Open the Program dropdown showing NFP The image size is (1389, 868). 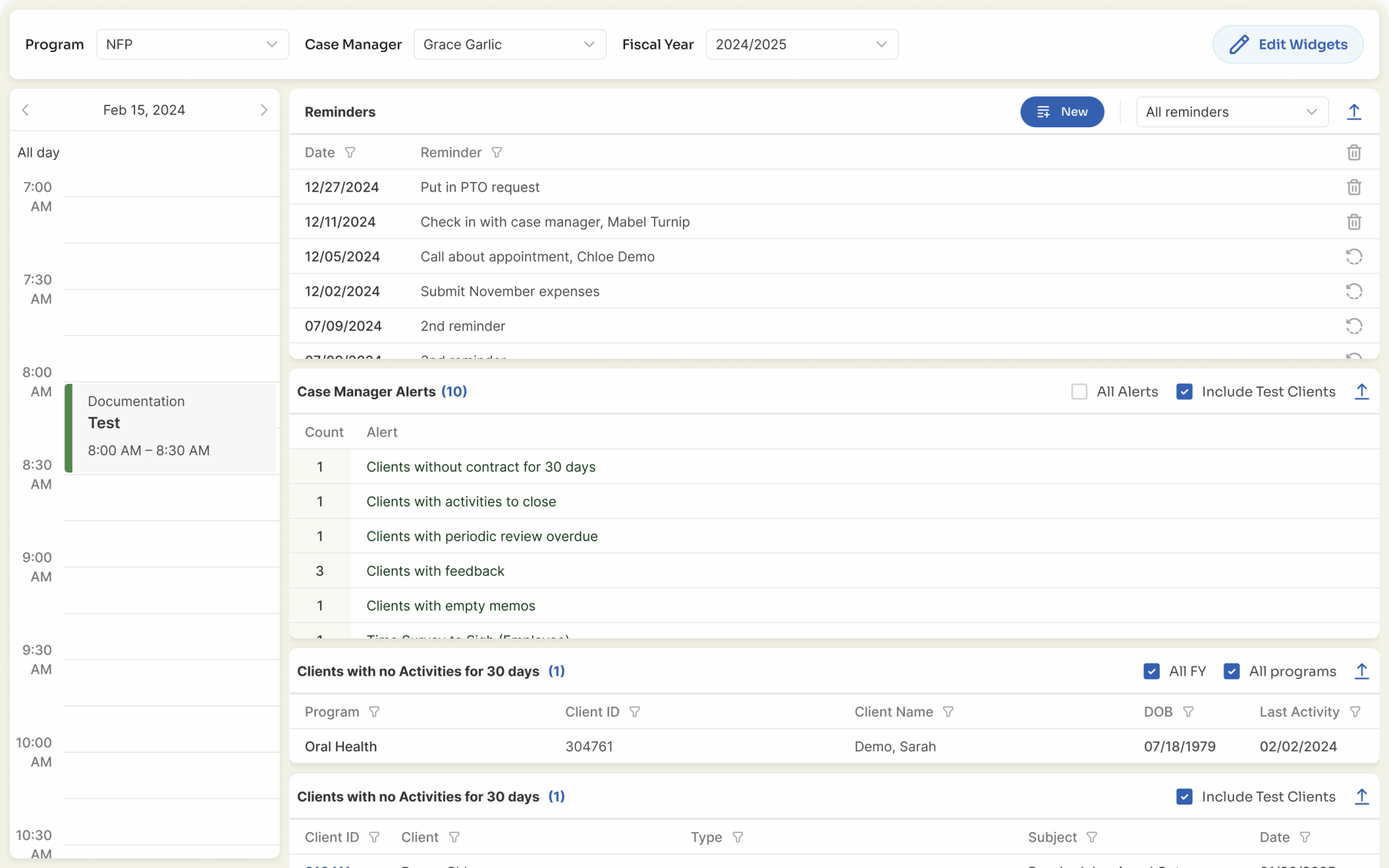(x=192, y=44)
